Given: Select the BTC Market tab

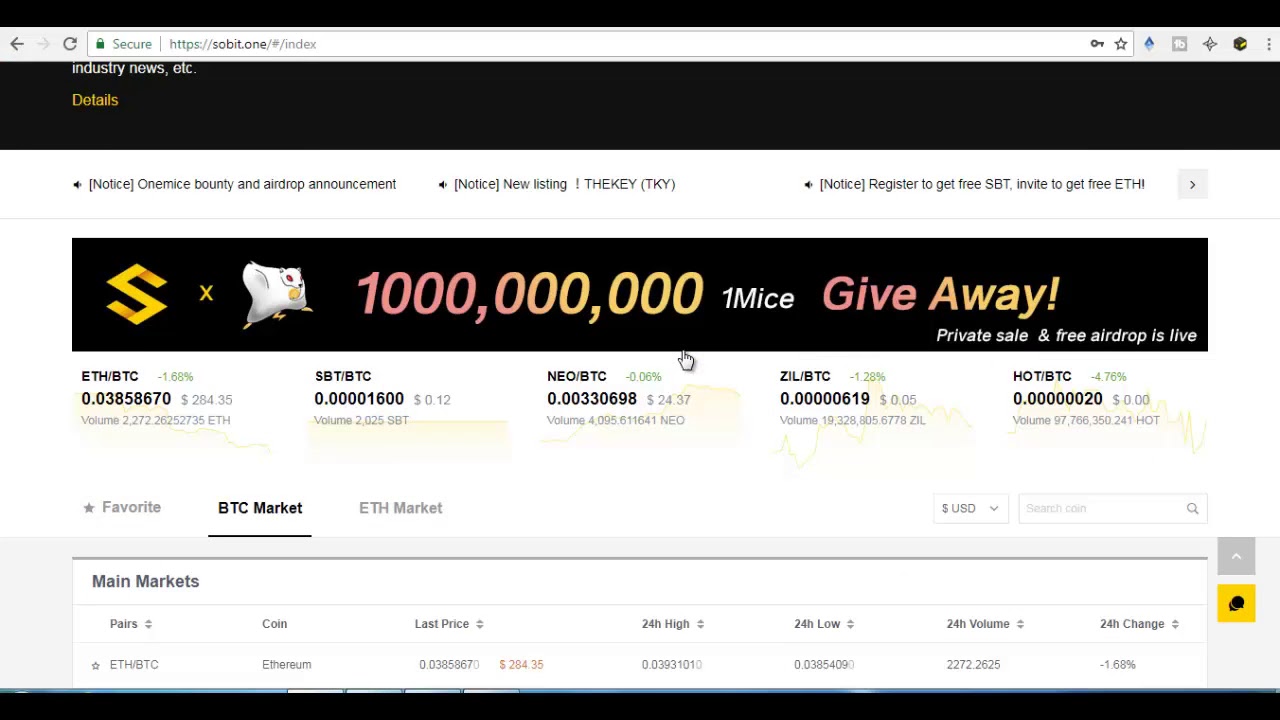Looking at the screenshot, I should (260, 508).
